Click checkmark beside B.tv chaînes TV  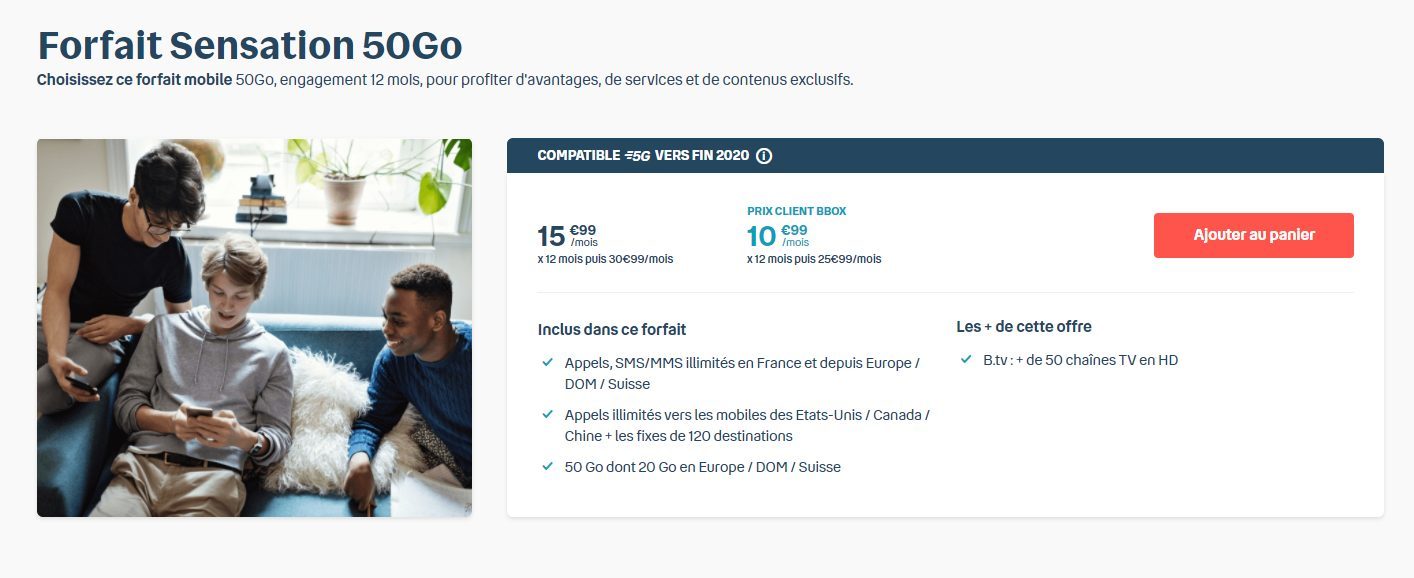966,359
